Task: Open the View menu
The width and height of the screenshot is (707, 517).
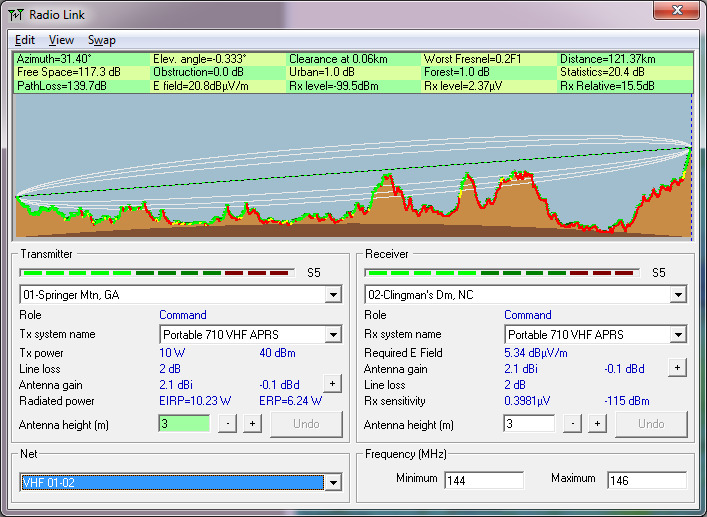Action: (61, 40)
